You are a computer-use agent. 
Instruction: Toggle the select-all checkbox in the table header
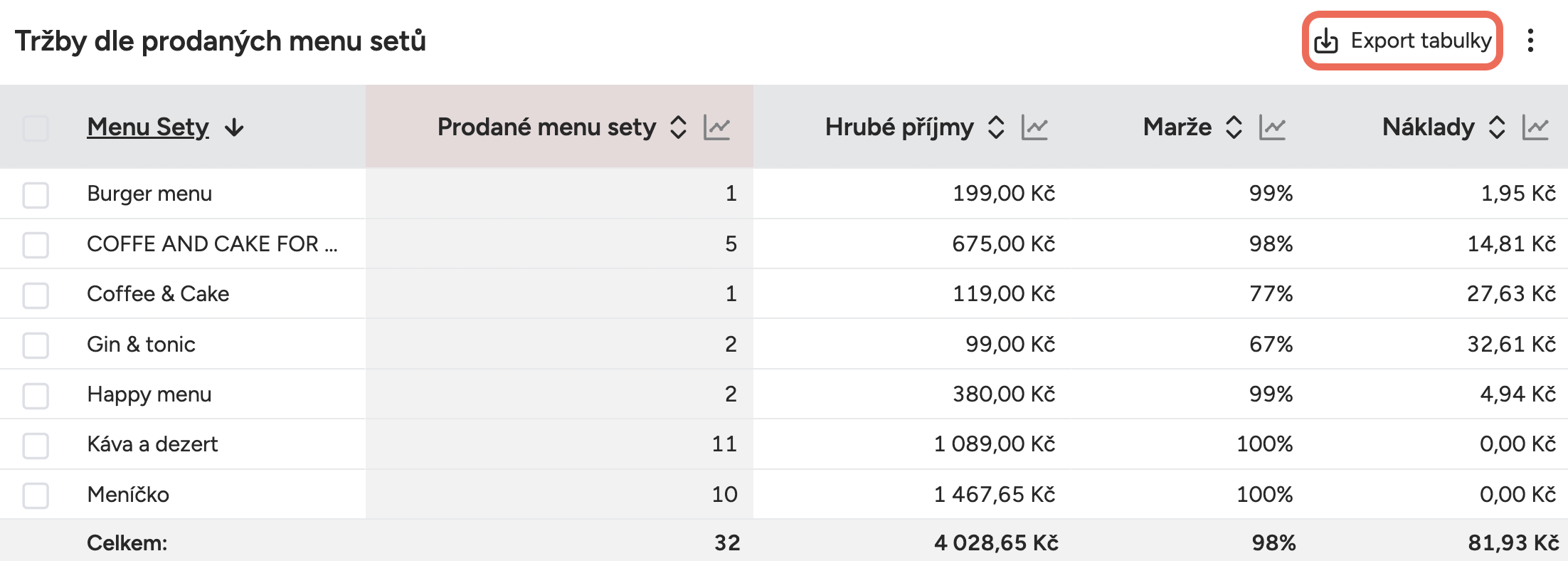point(36,127)
